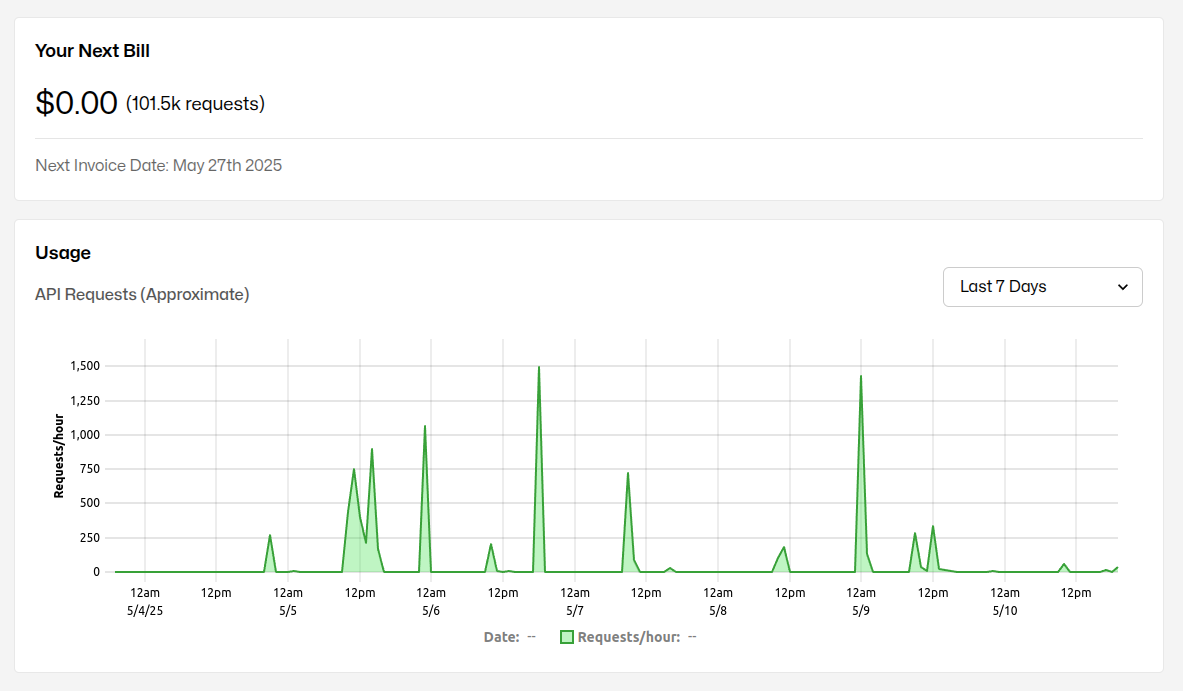
Task: Click the vertical 'Requests/hour' axis title
Action: (59, 456)
